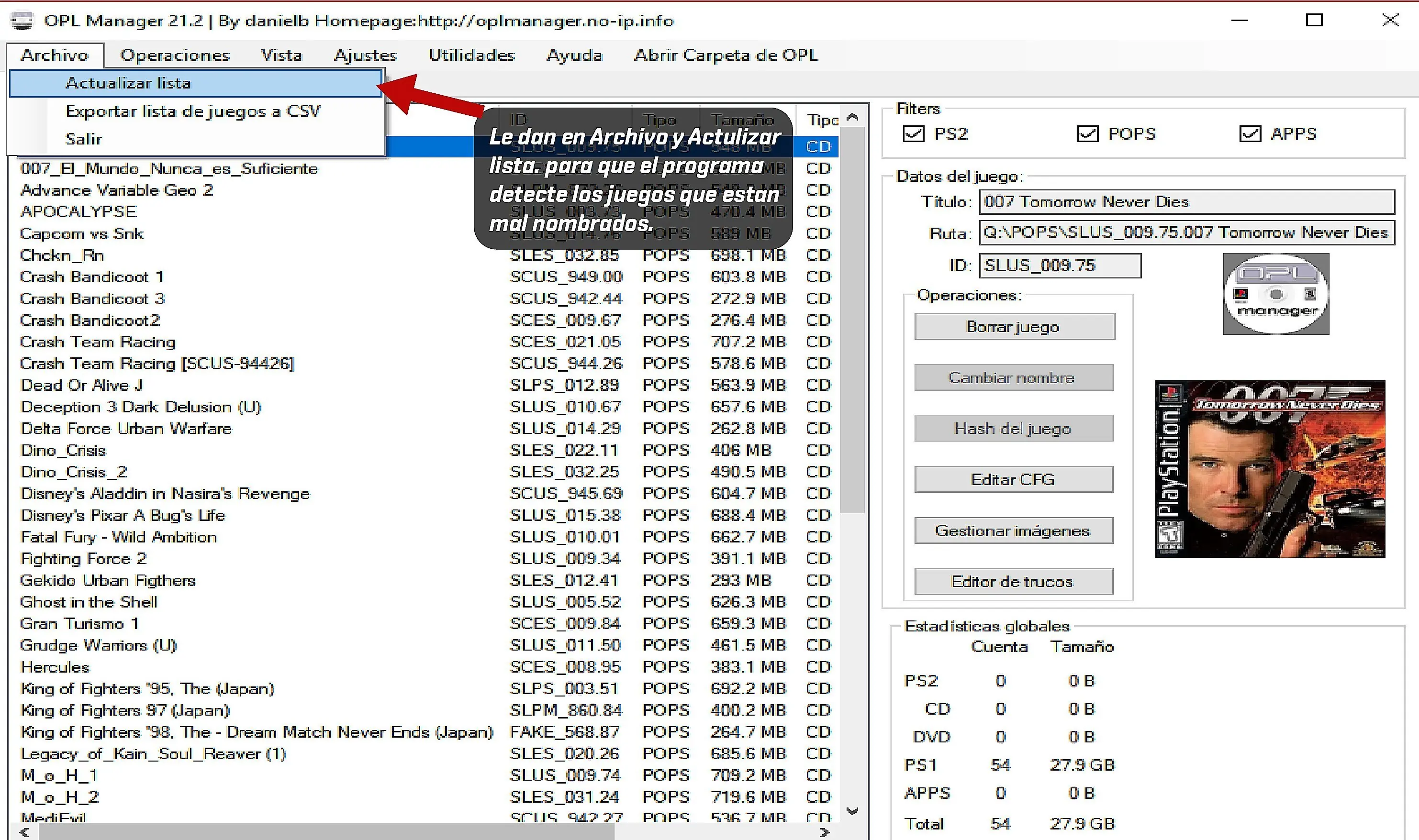This screenshot has width=1419, height=840.
Task: Click the vertical scrollbar thumb of game list
Action: pos(852,321)
